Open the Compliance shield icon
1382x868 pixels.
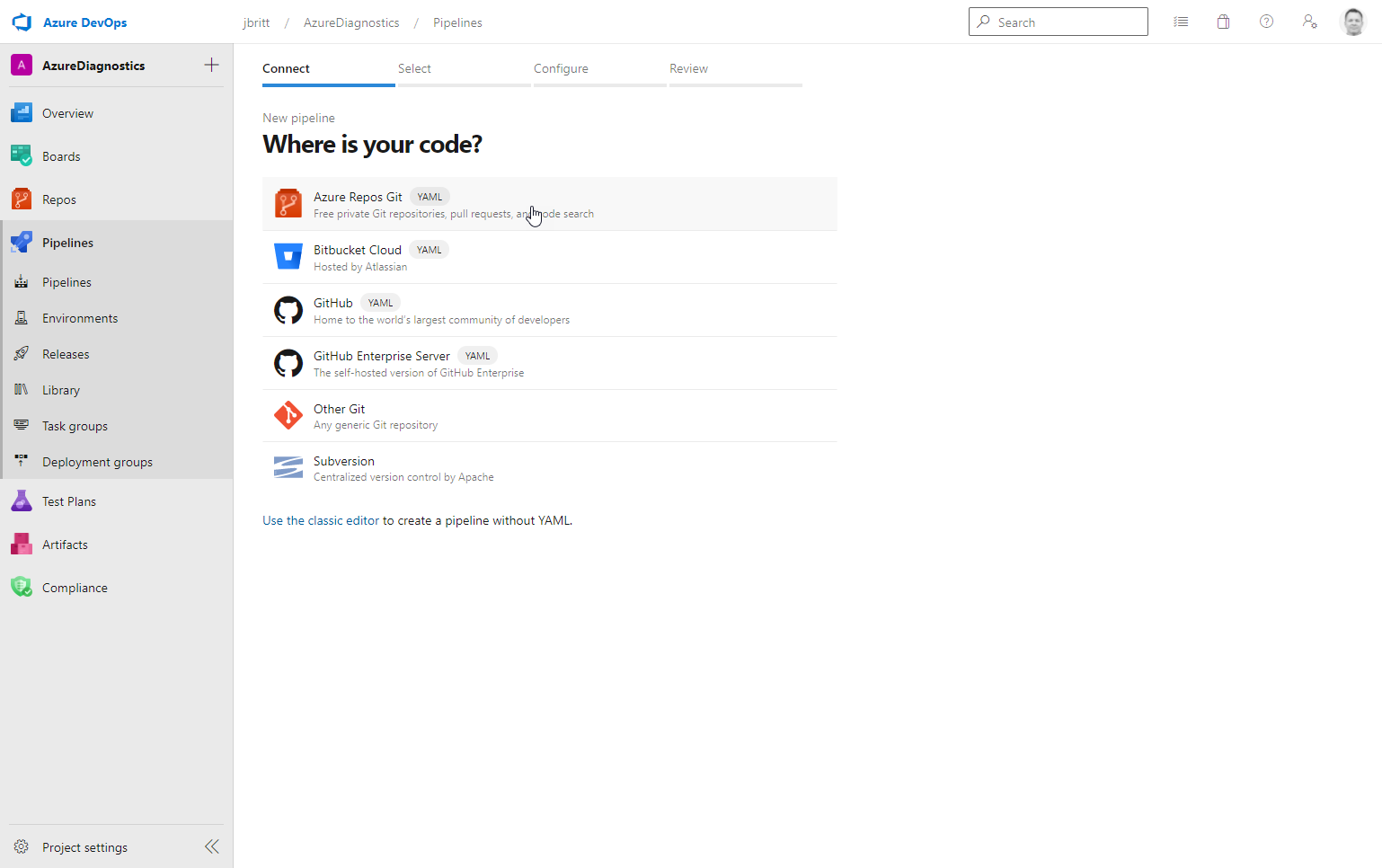(22, 588)
